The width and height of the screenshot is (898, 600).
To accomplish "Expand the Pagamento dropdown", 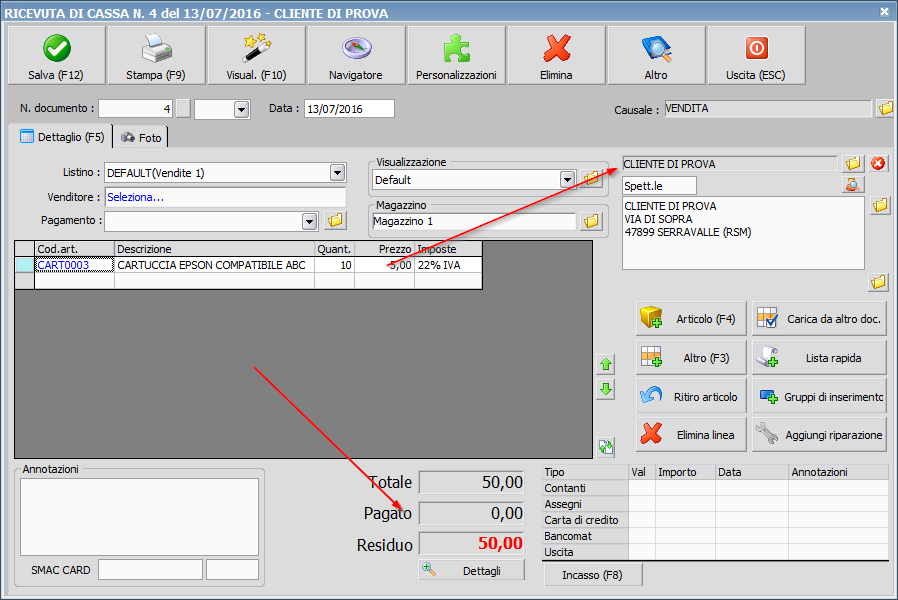I will pyautogui.click(x=310, y=221).
